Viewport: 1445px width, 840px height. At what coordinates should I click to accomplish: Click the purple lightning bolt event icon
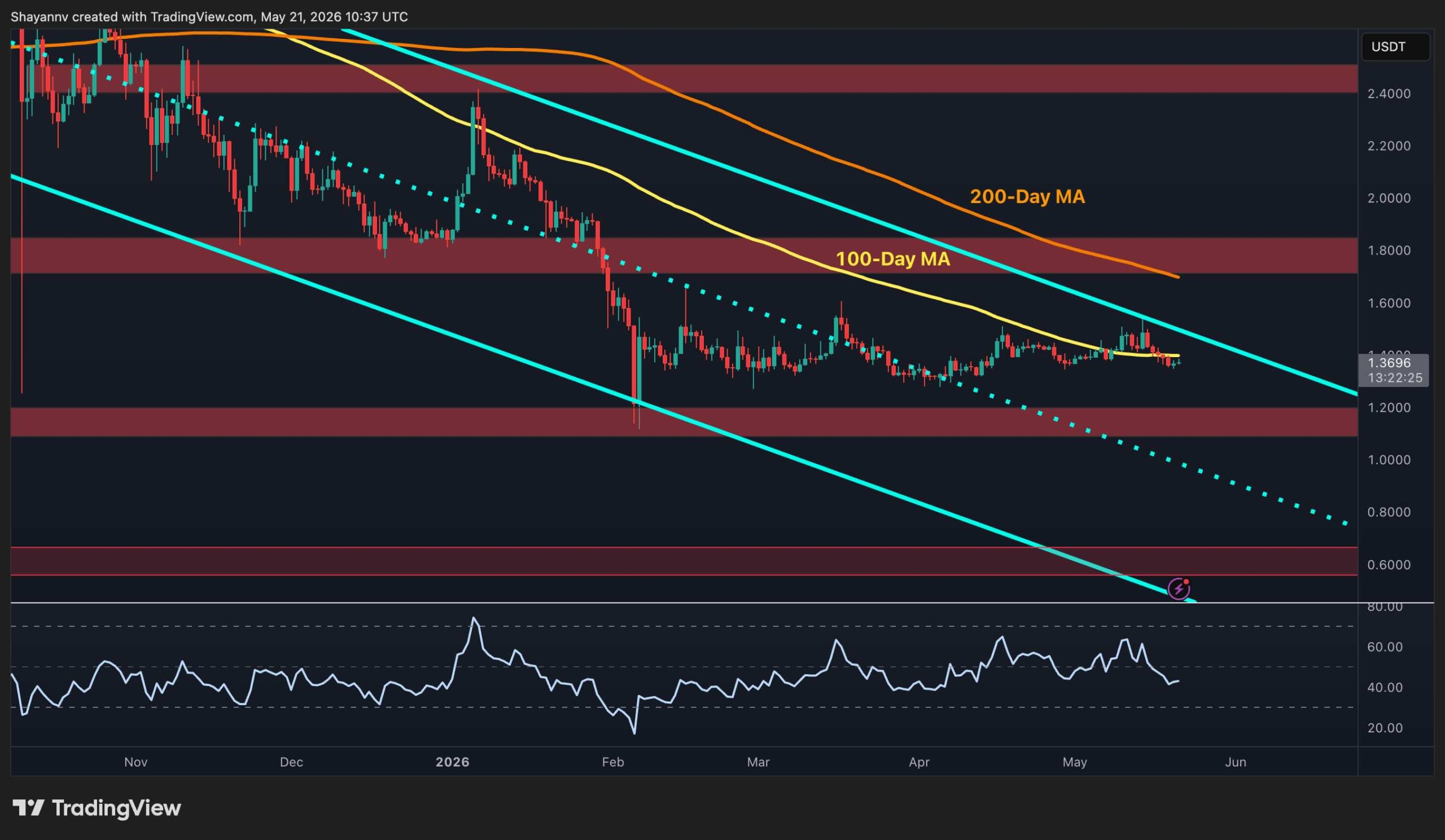click(x=1179, y=588)
